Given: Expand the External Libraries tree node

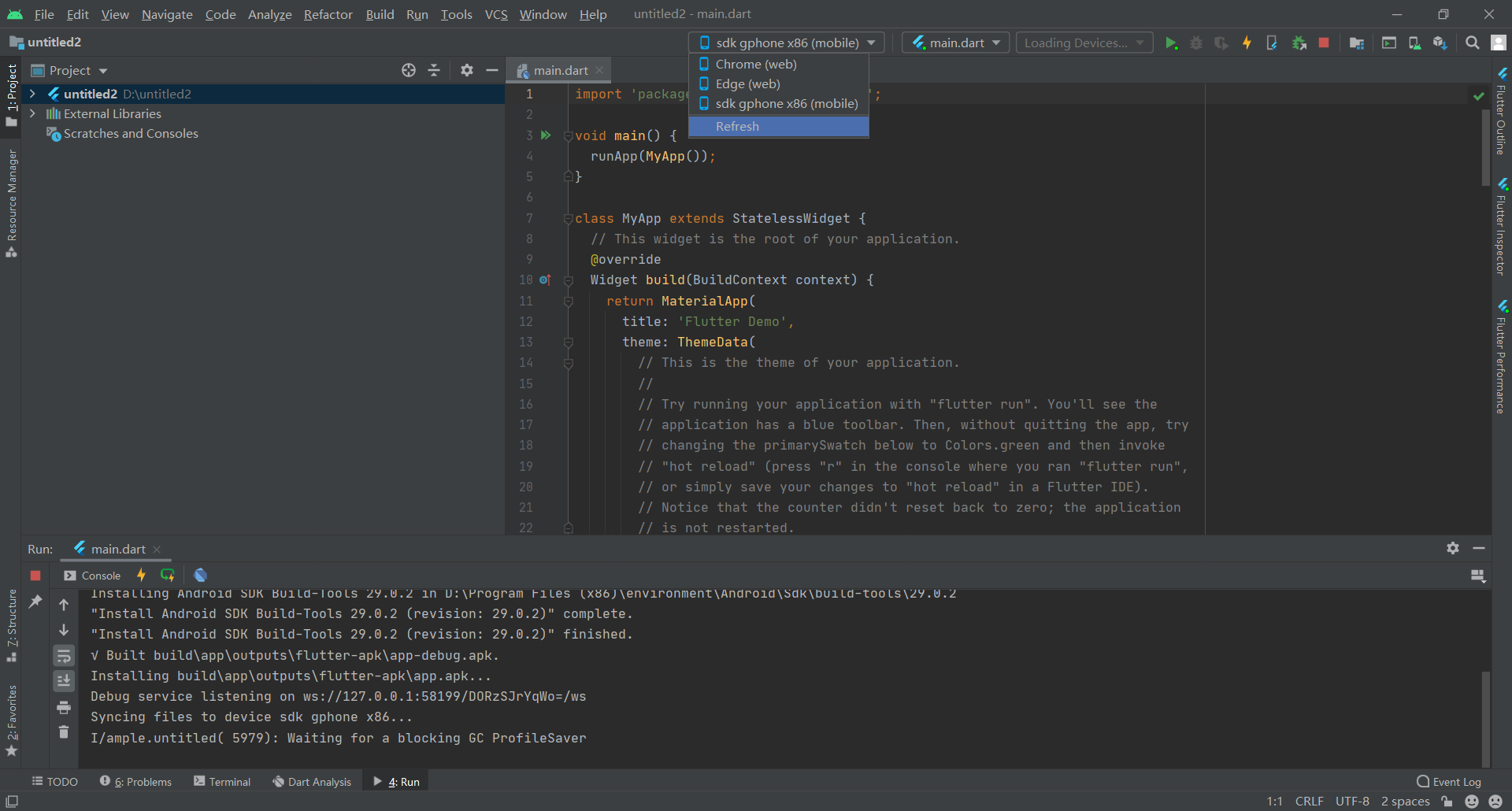Looking at the screenshot, I should tap(32, 113).
